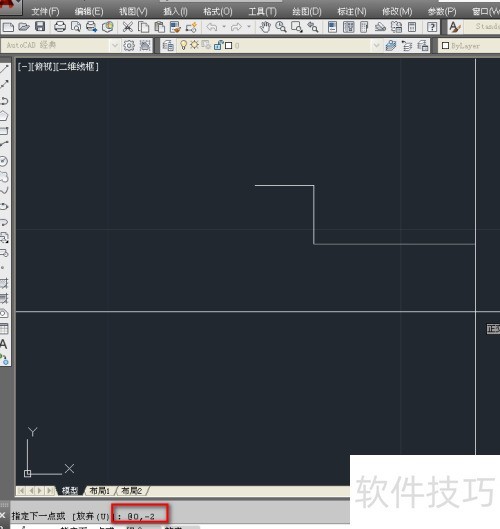Select the Zoom Realtime magnifier
Screen dimensions: 500x529
point(281,27)
